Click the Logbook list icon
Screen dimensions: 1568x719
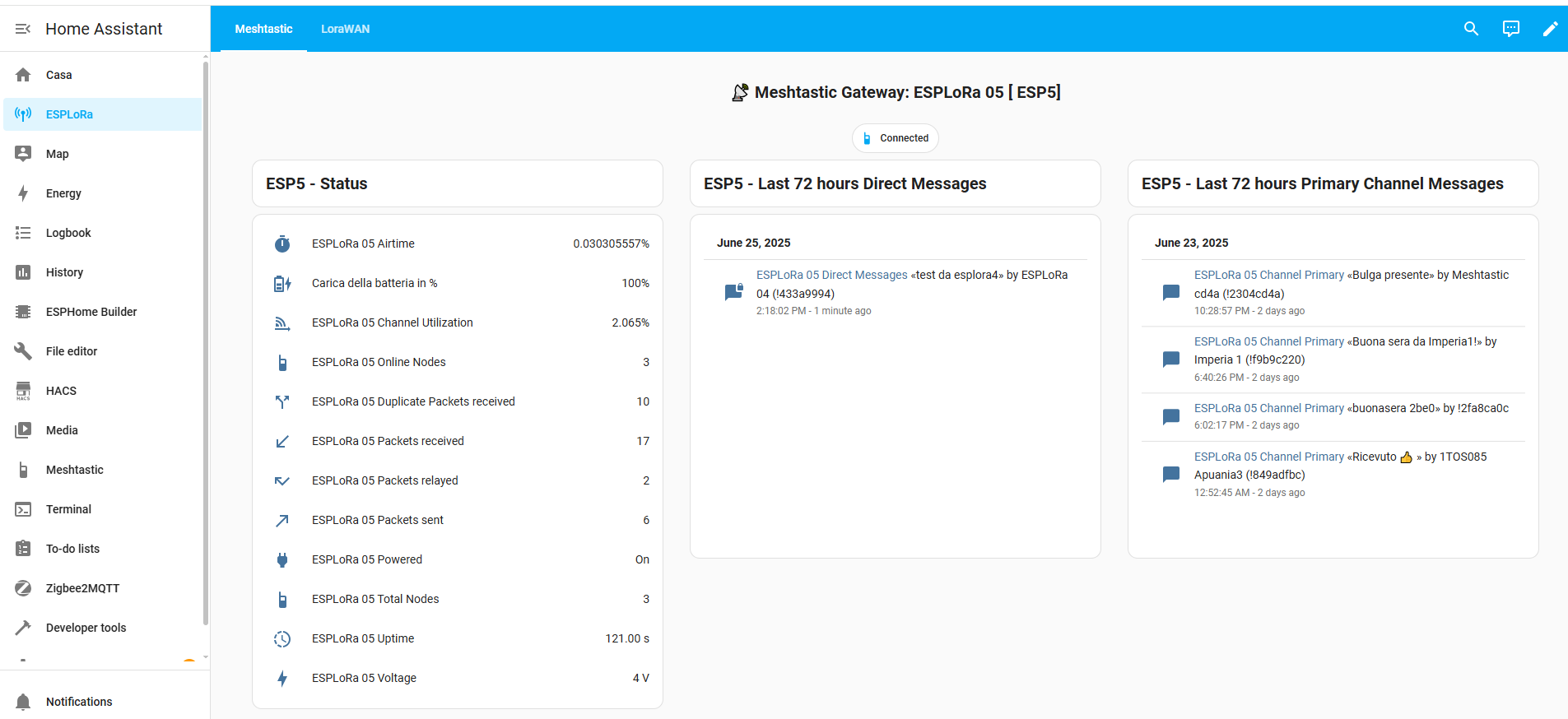click(x=23, y=233)
